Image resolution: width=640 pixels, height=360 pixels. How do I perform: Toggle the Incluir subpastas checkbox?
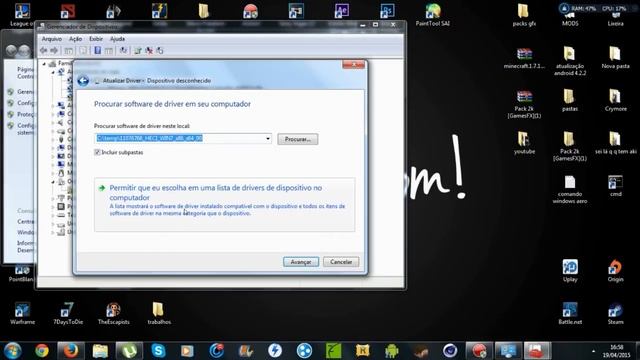[97, 152]
